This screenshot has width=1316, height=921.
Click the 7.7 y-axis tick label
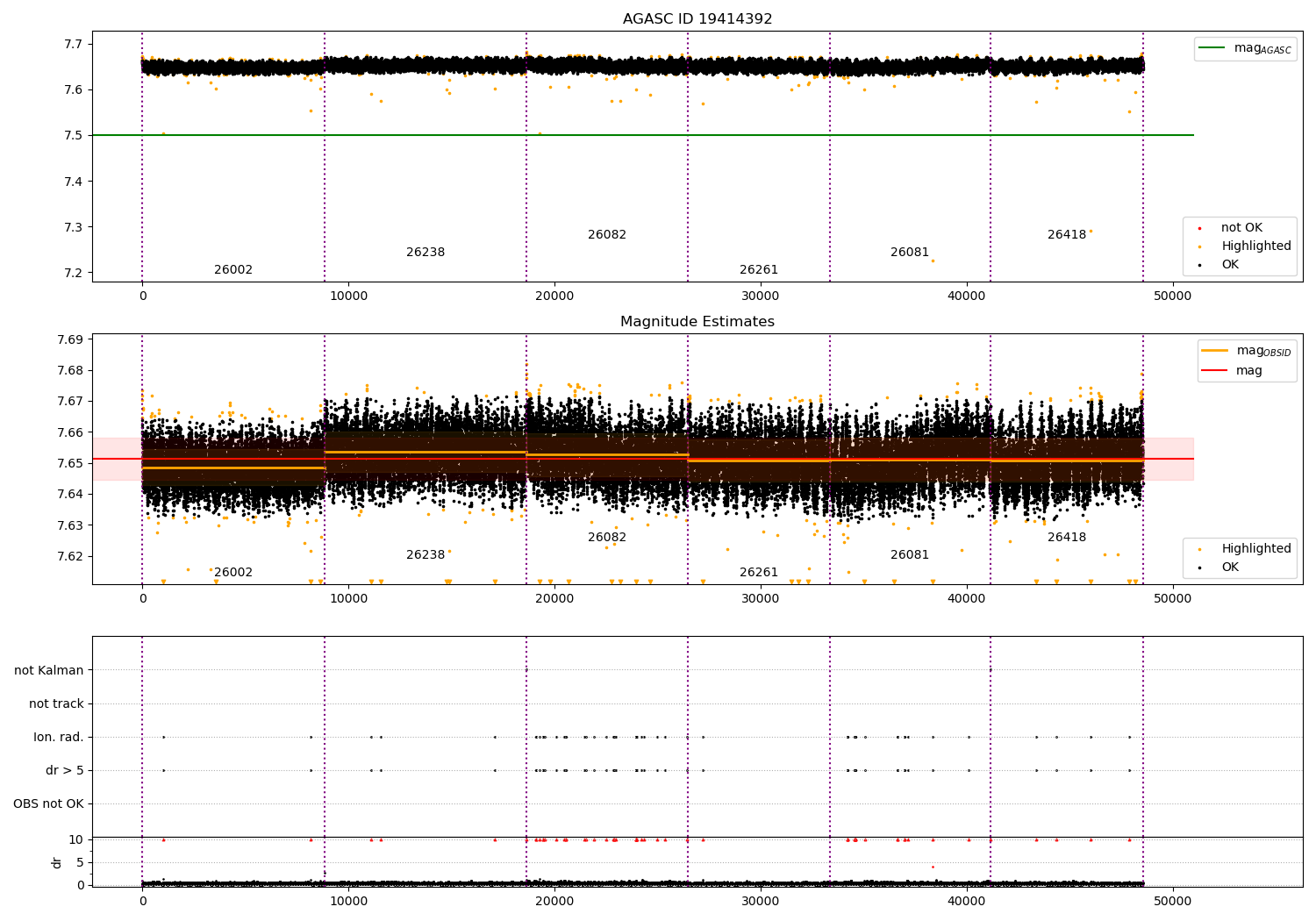73,45
